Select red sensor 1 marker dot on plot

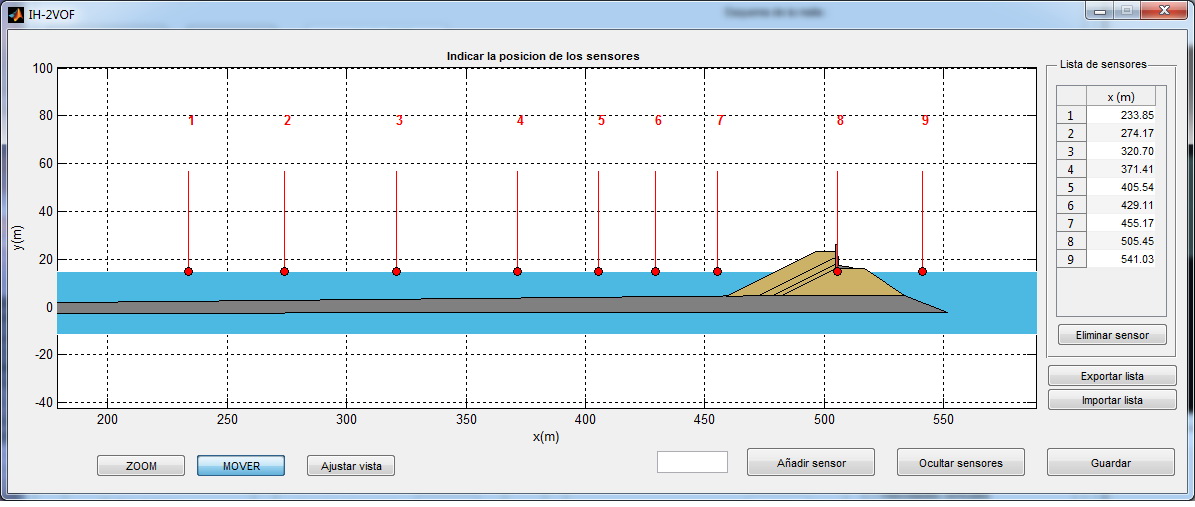pos(188,272)
